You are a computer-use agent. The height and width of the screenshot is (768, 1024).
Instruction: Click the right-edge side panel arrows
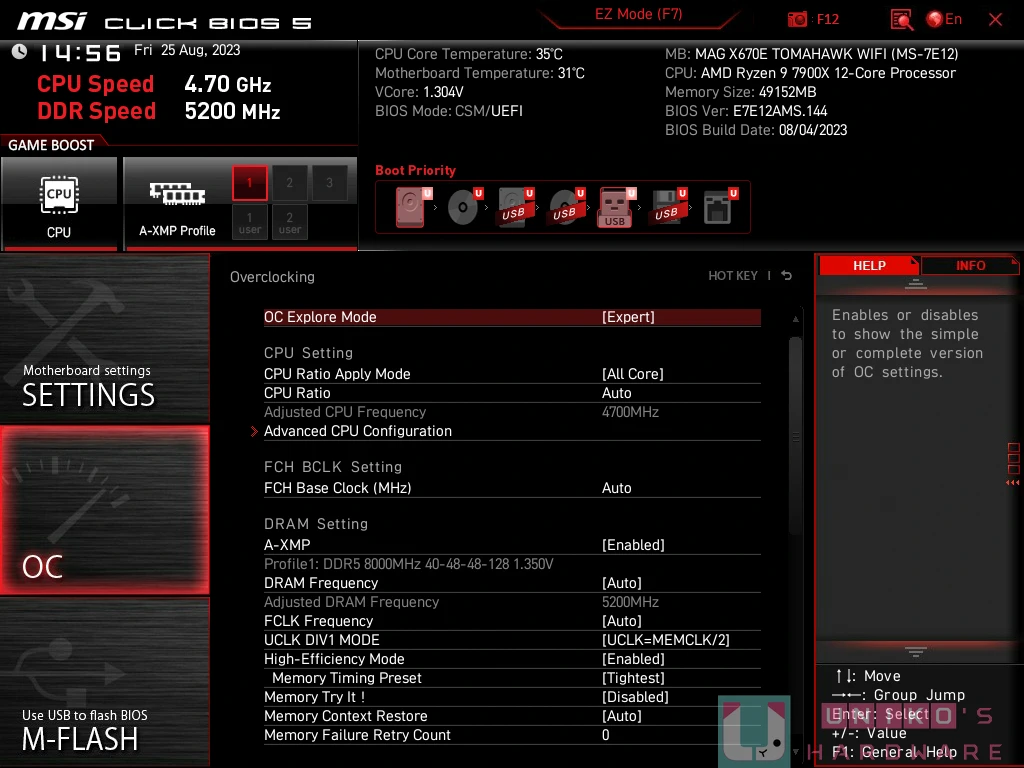(x=1013, y=483)
